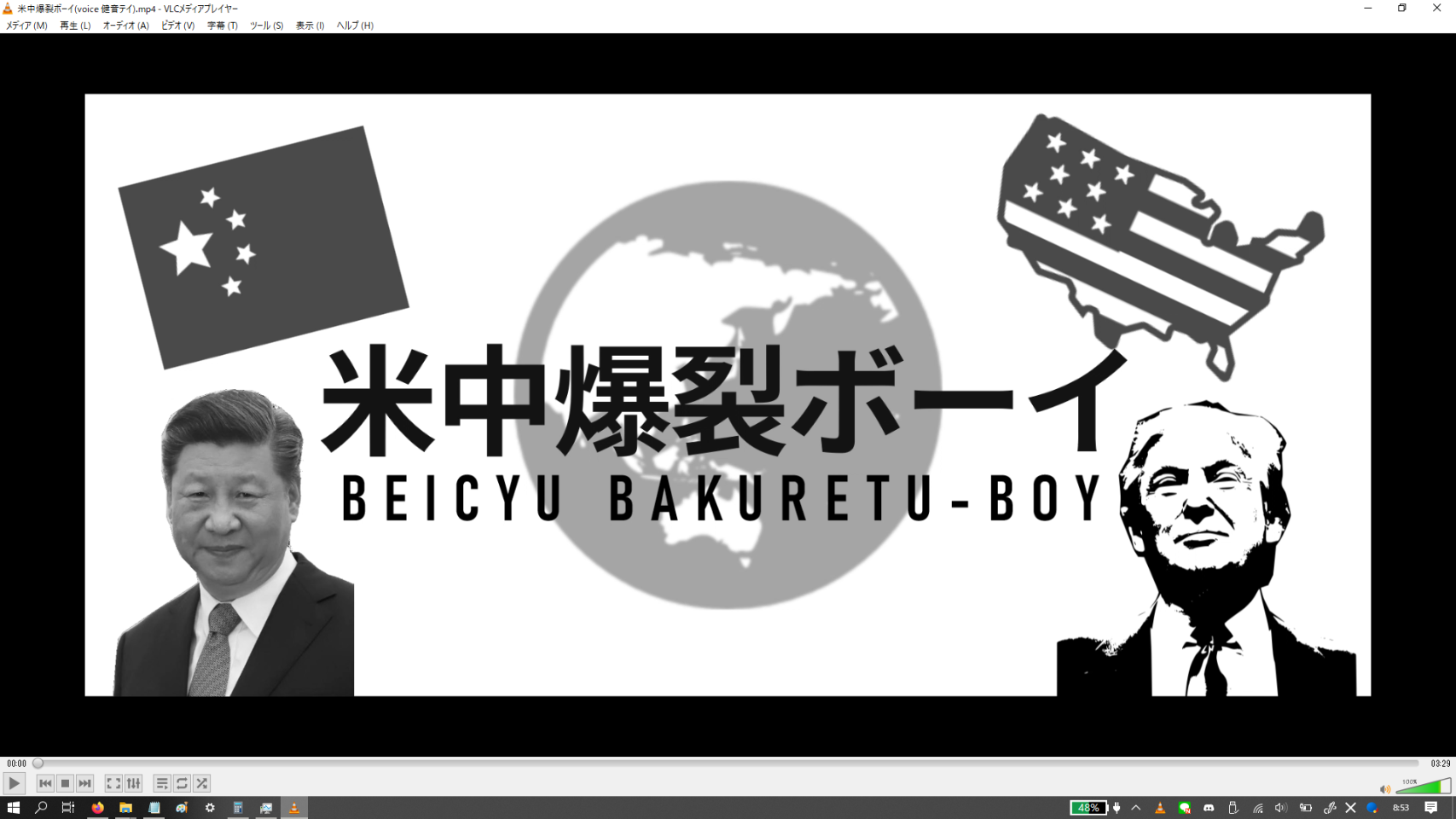Open Paint from the taskbar
Screen dimensions: 1456x819
(x=182, y=808)
